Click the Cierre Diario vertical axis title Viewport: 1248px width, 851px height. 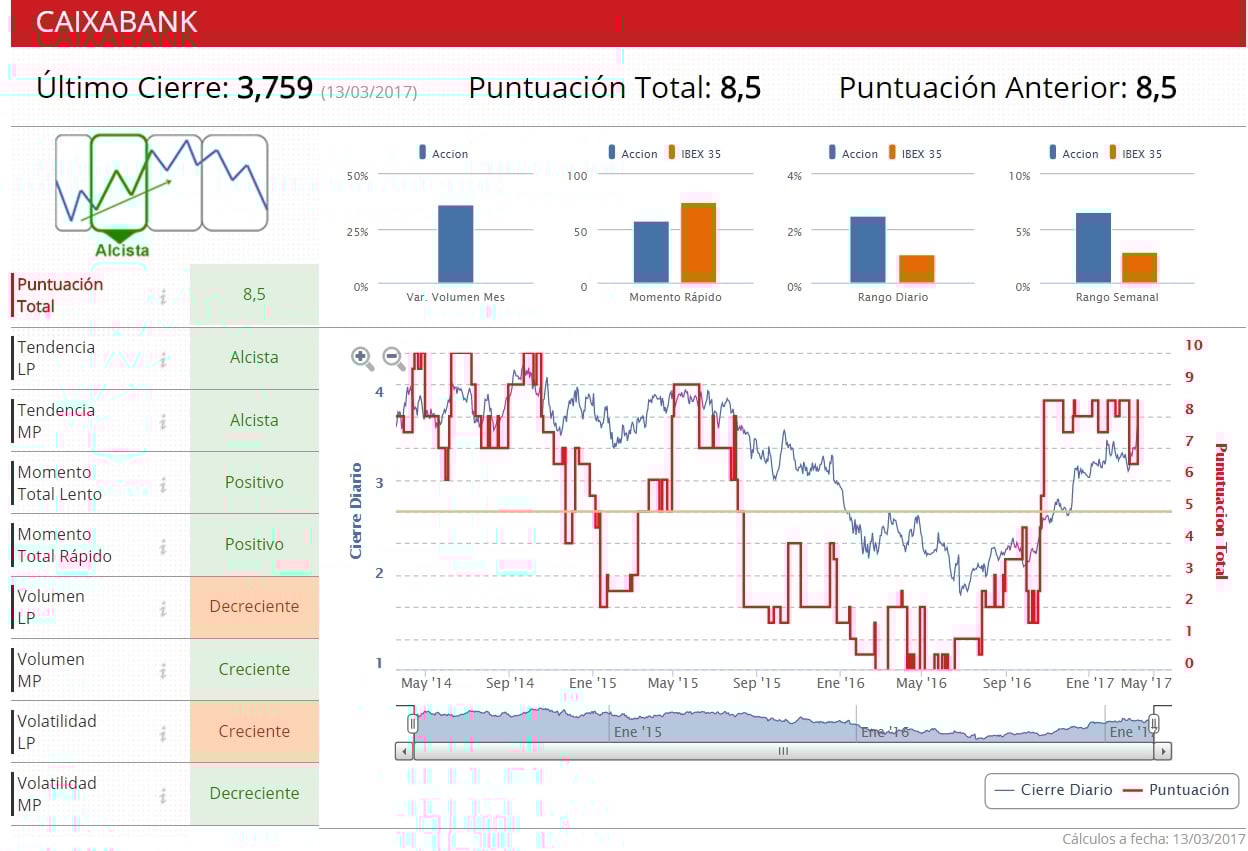356,510
